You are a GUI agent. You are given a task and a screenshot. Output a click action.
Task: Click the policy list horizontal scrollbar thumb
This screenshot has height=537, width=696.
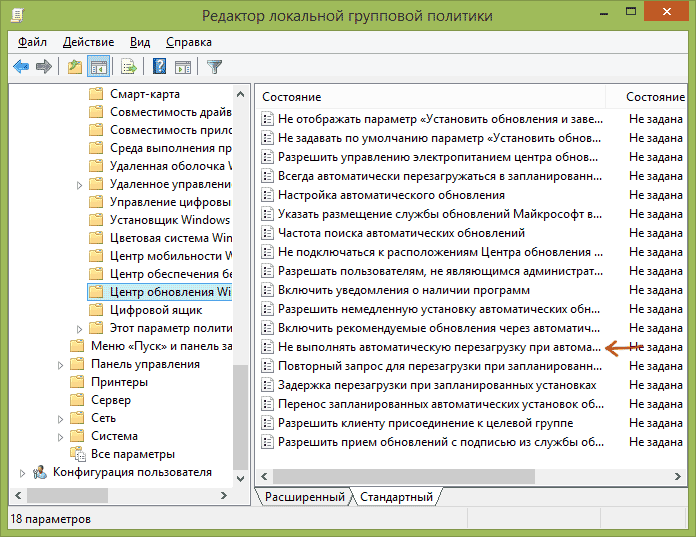[404, 477]
